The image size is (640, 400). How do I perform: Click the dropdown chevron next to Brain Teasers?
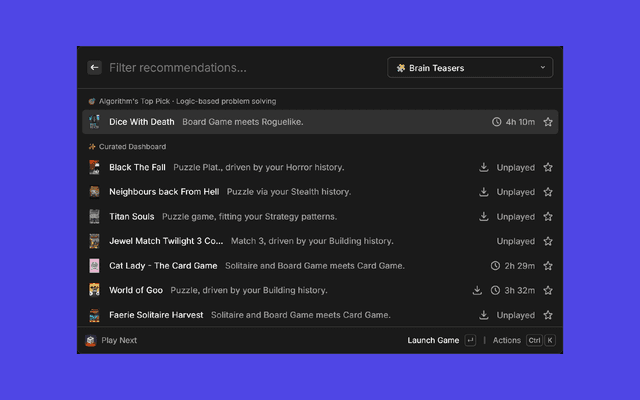542,68
